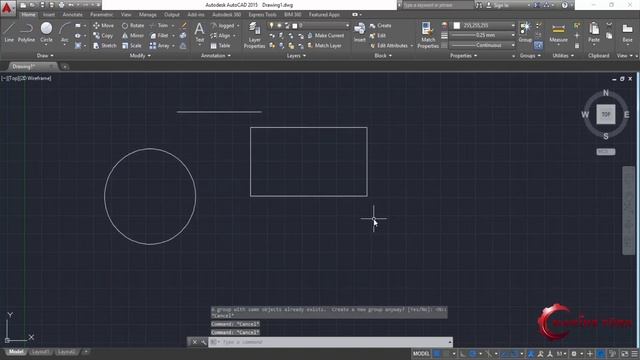This screenshot has height=360, width=640.
Task: Switch to the Insert ribbon tab
Action: [49, 14]
